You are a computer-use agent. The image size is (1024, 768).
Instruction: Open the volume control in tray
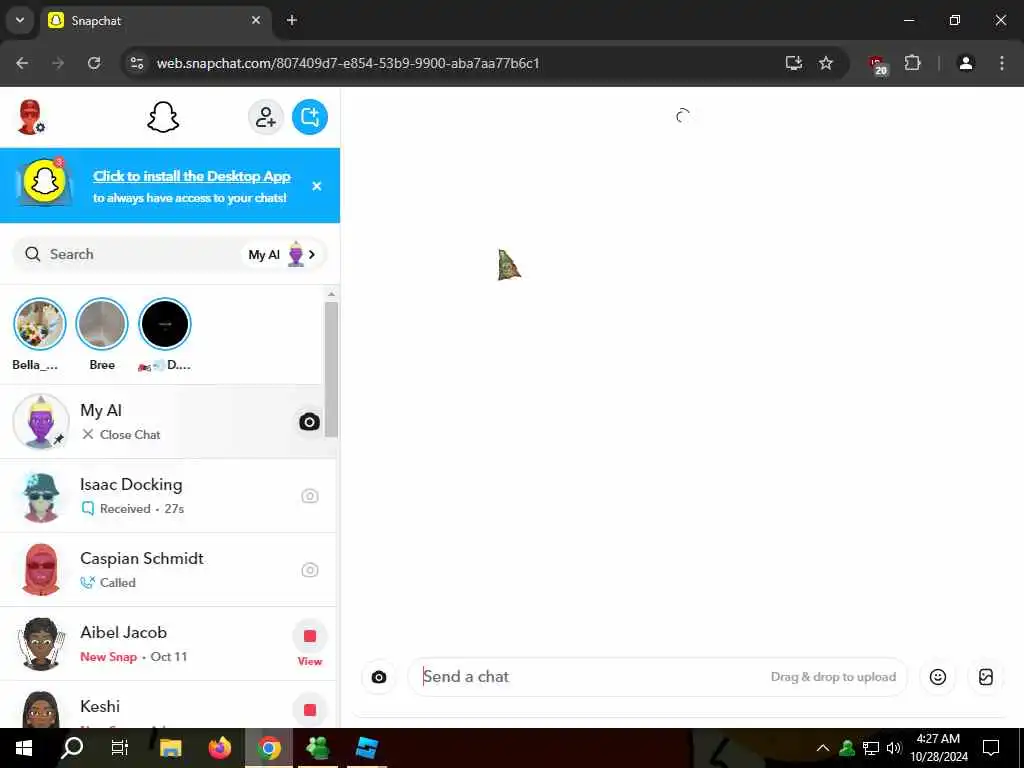894,748
